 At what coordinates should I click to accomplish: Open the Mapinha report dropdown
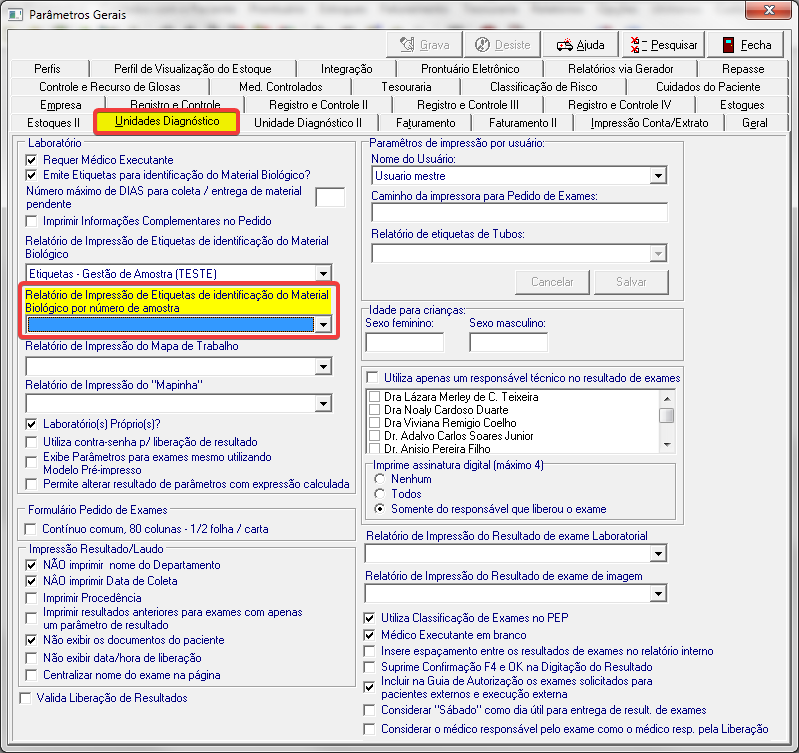coord(323,404)
